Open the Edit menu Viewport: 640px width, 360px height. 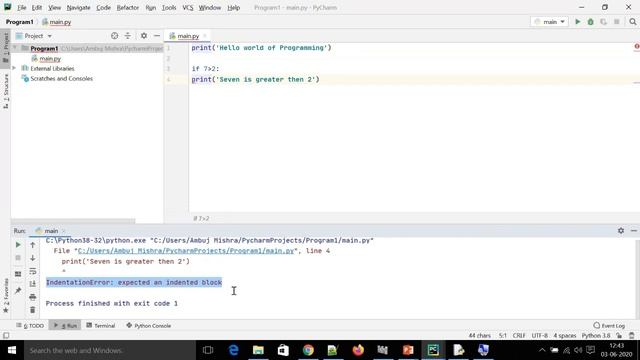pyautogui.click(x=37, y=7)
